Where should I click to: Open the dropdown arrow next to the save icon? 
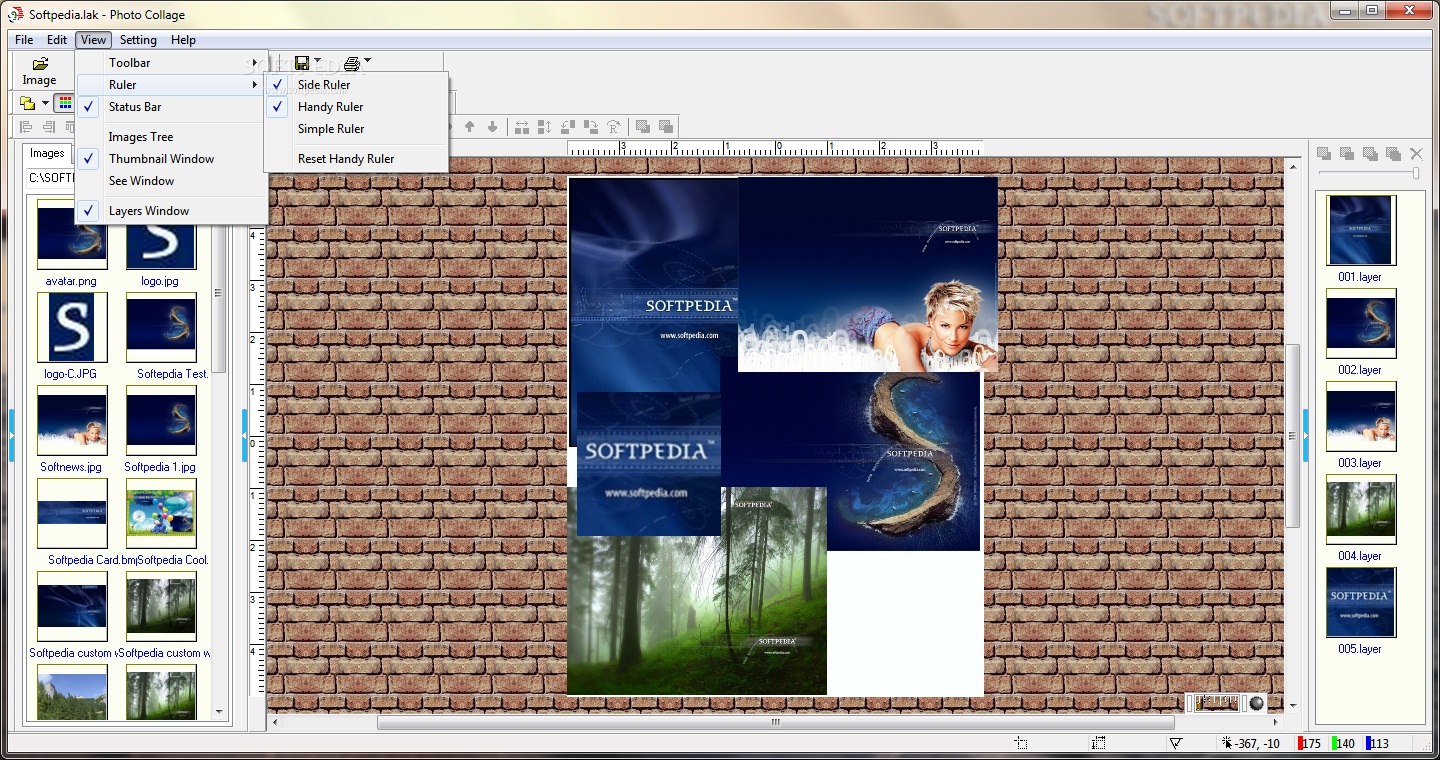(x=317, y=61)
